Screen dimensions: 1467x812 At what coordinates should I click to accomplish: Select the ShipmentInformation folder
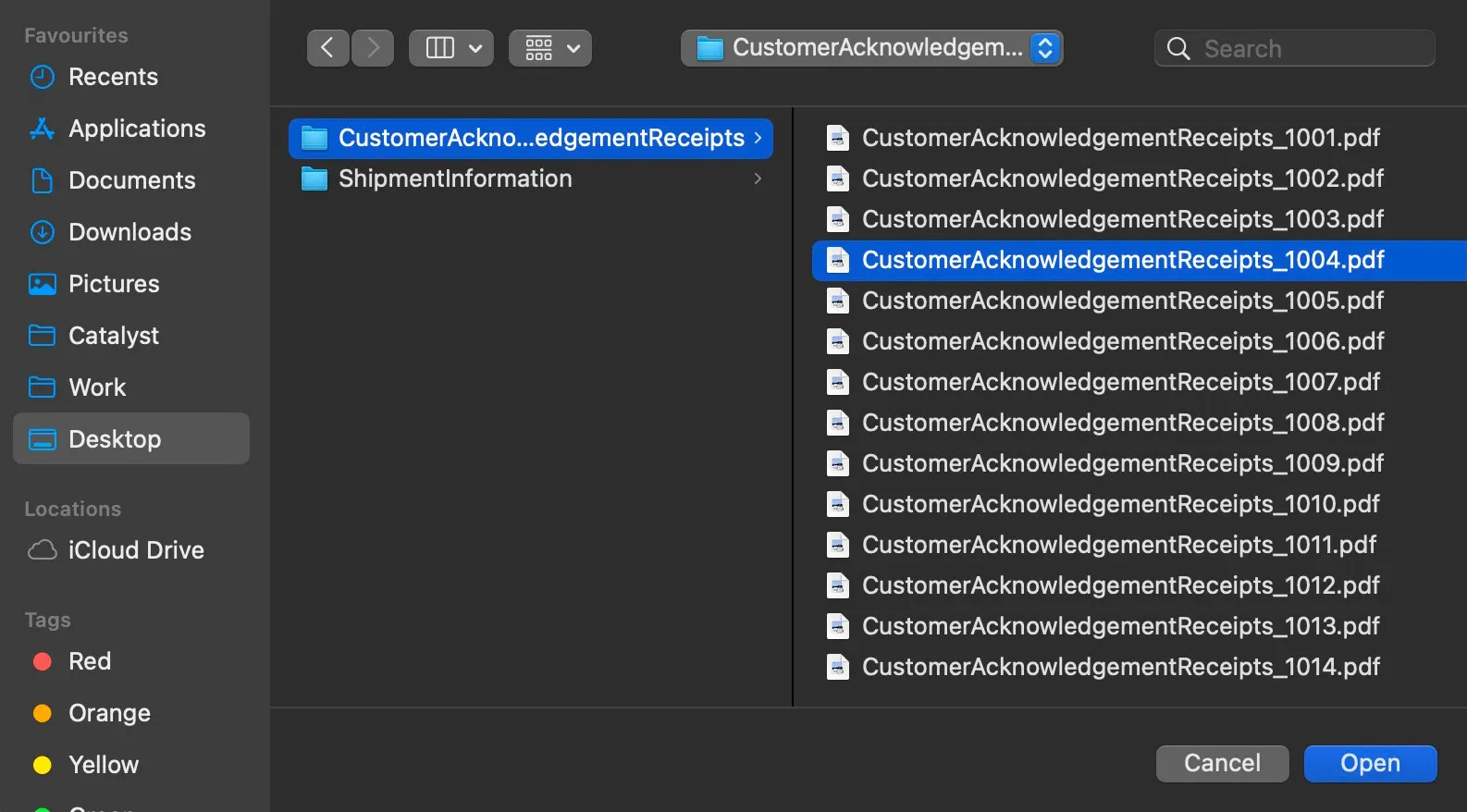(x=531, y=178)
